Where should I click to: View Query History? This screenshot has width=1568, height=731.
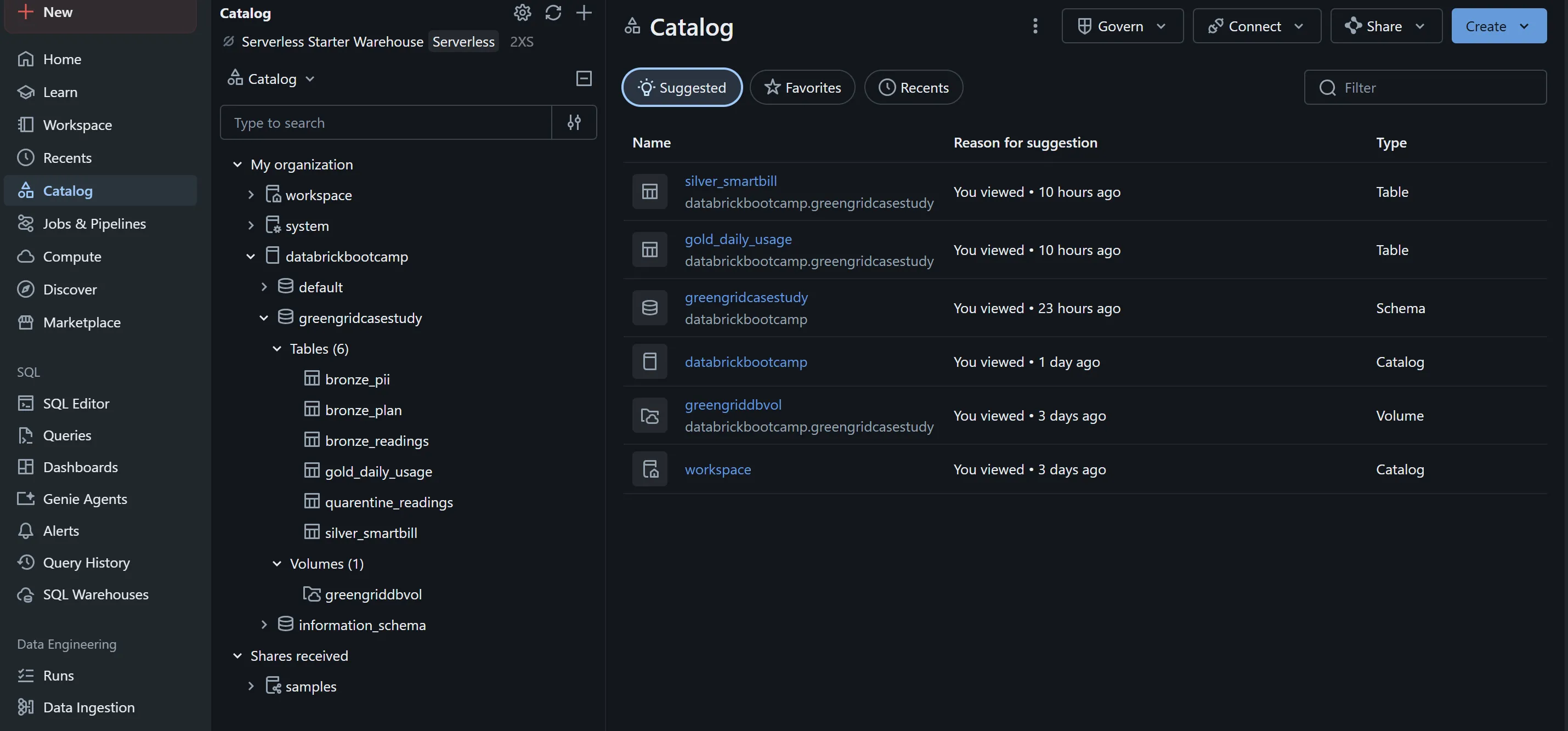pos(100,562)
